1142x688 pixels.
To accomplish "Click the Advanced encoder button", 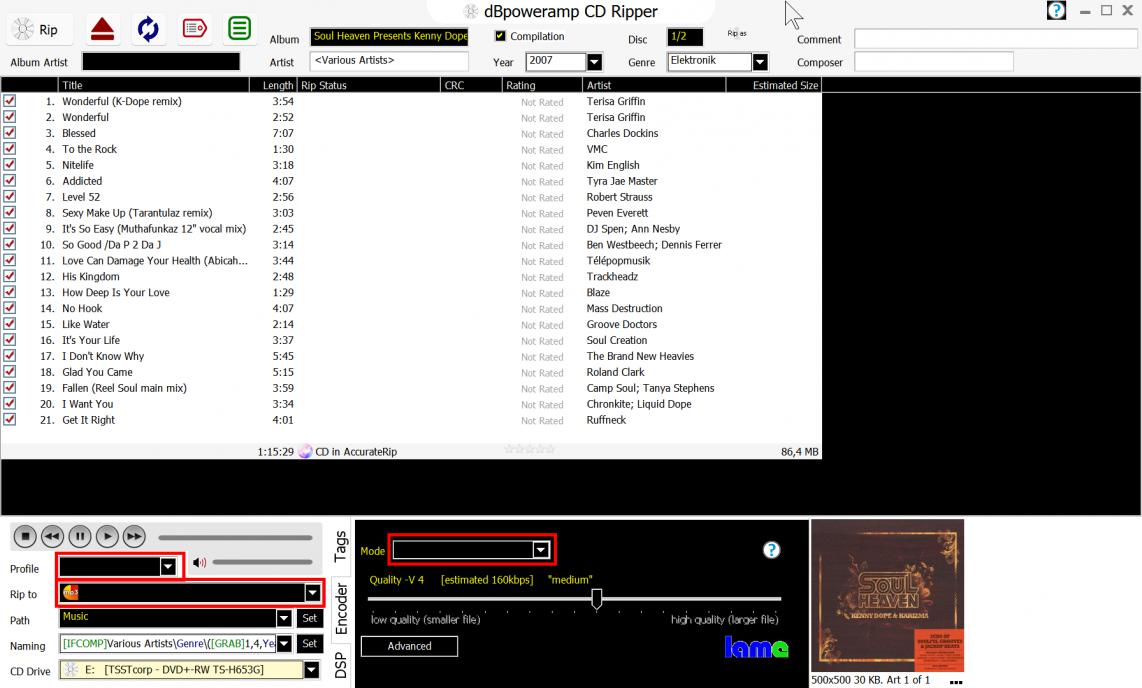I will [409, 646].
